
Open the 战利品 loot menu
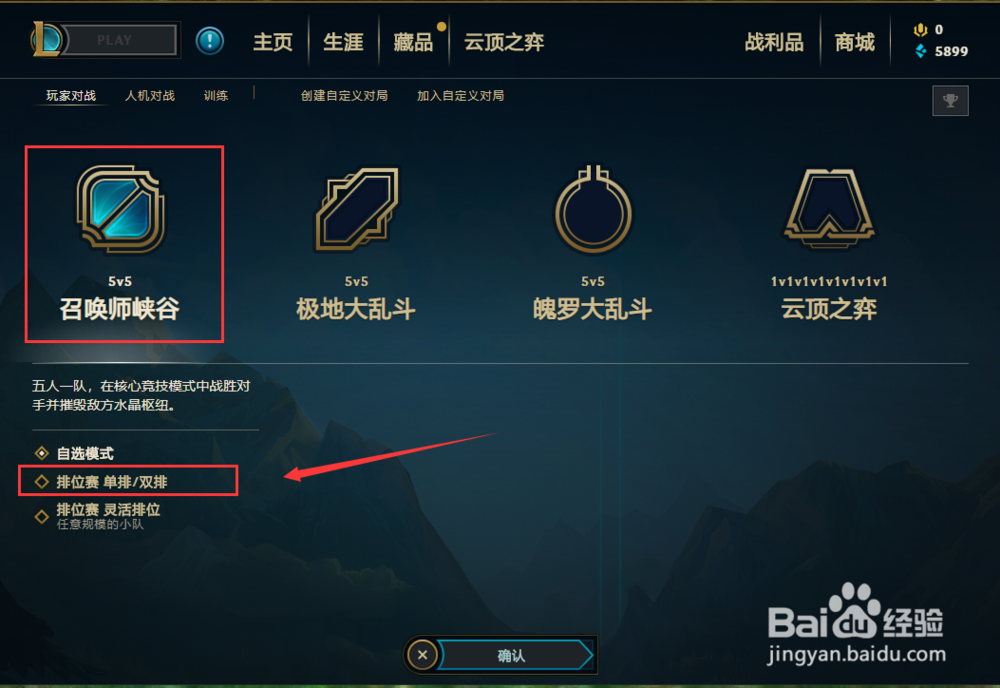pyautogui.click(x=774, y=42)
